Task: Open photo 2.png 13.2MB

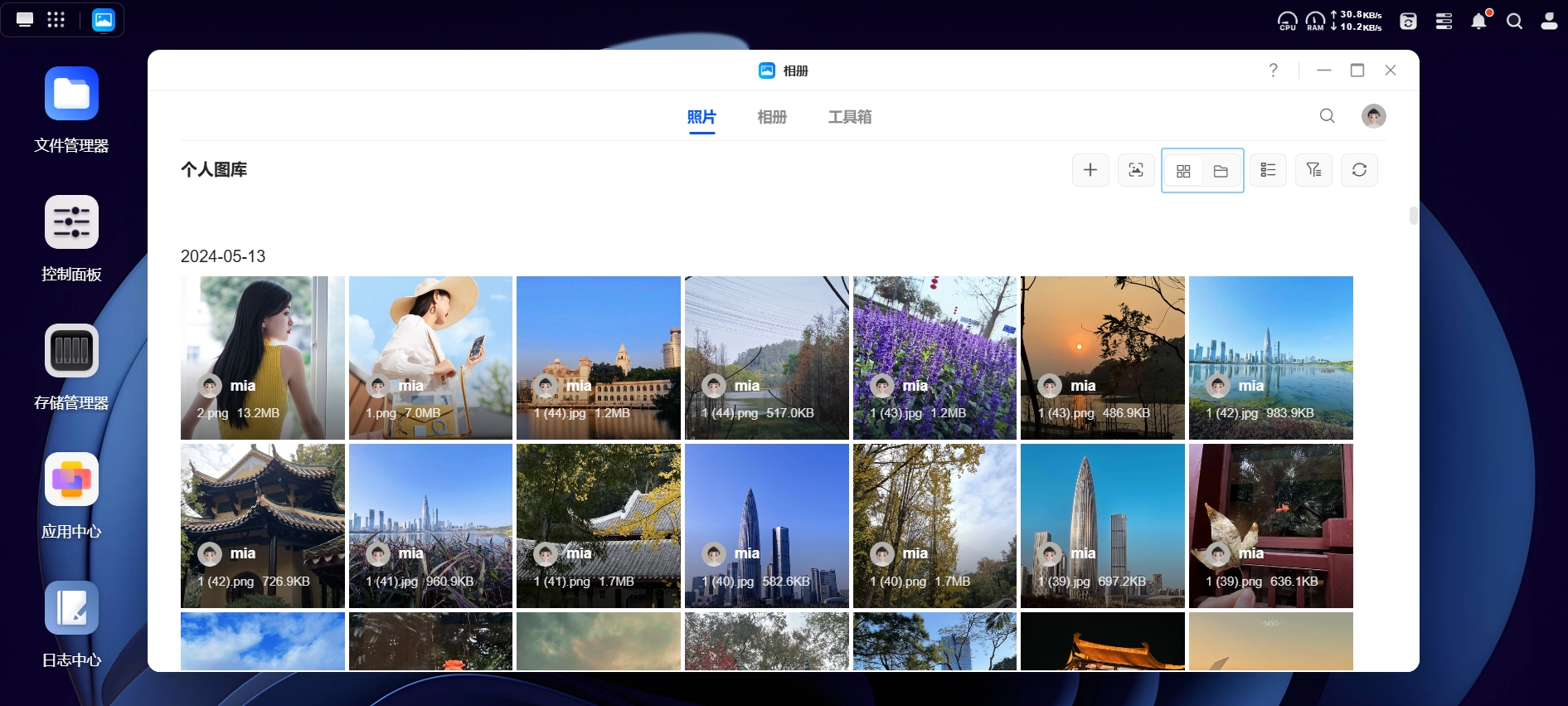Action: pos(263,358)
